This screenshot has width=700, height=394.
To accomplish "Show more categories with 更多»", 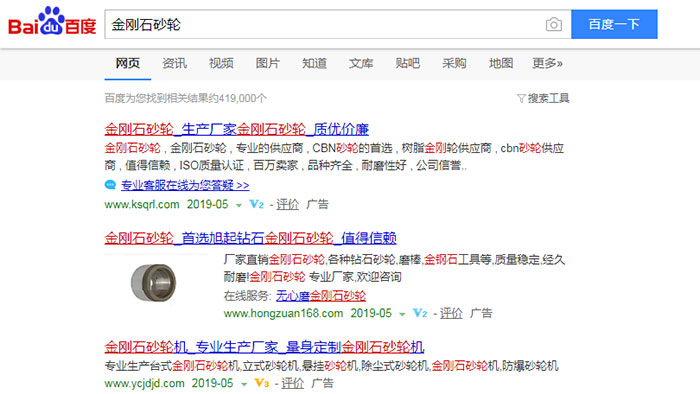I will tap(547, 63).
